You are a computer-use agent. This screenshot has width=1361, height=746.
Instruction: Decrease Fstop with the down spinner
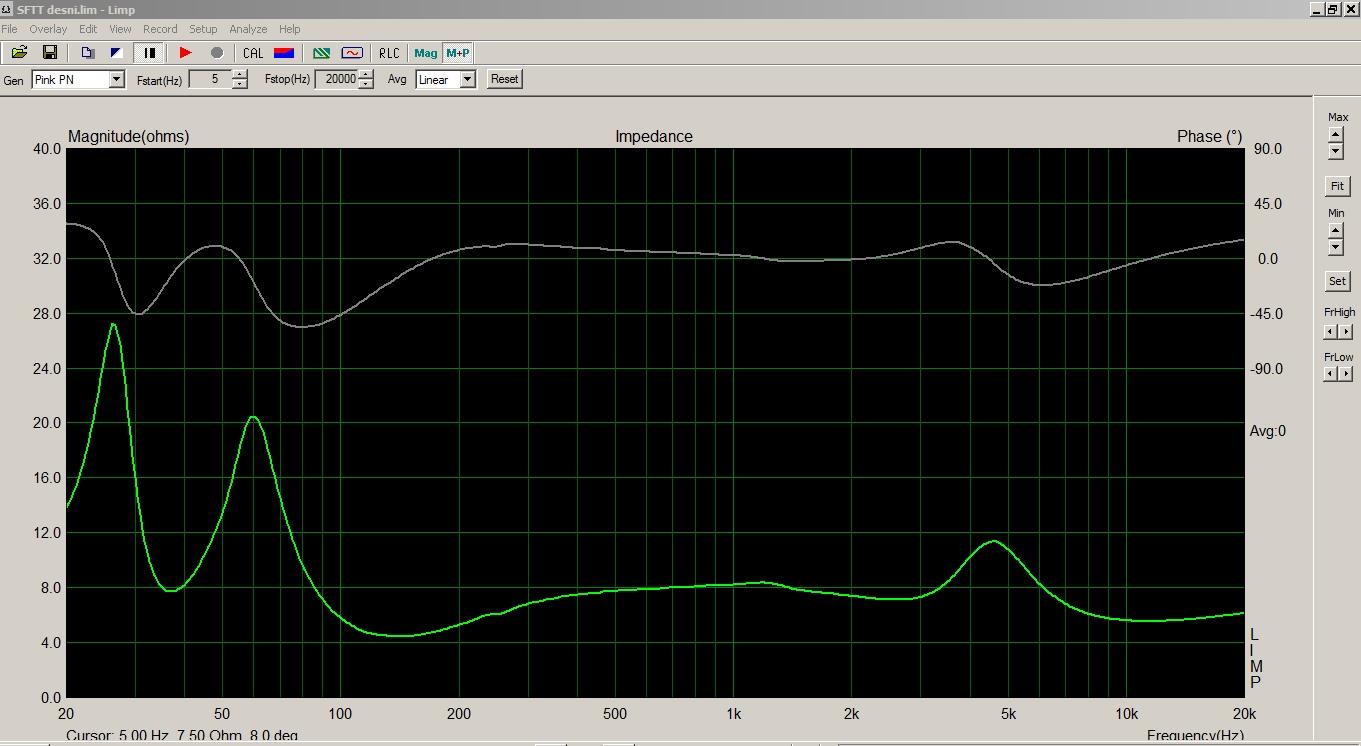tap(367, 85)
